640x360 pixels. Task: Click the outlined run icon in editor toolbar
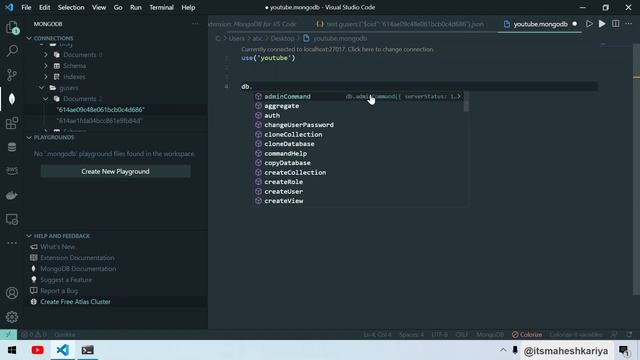[x=589, y=24]
